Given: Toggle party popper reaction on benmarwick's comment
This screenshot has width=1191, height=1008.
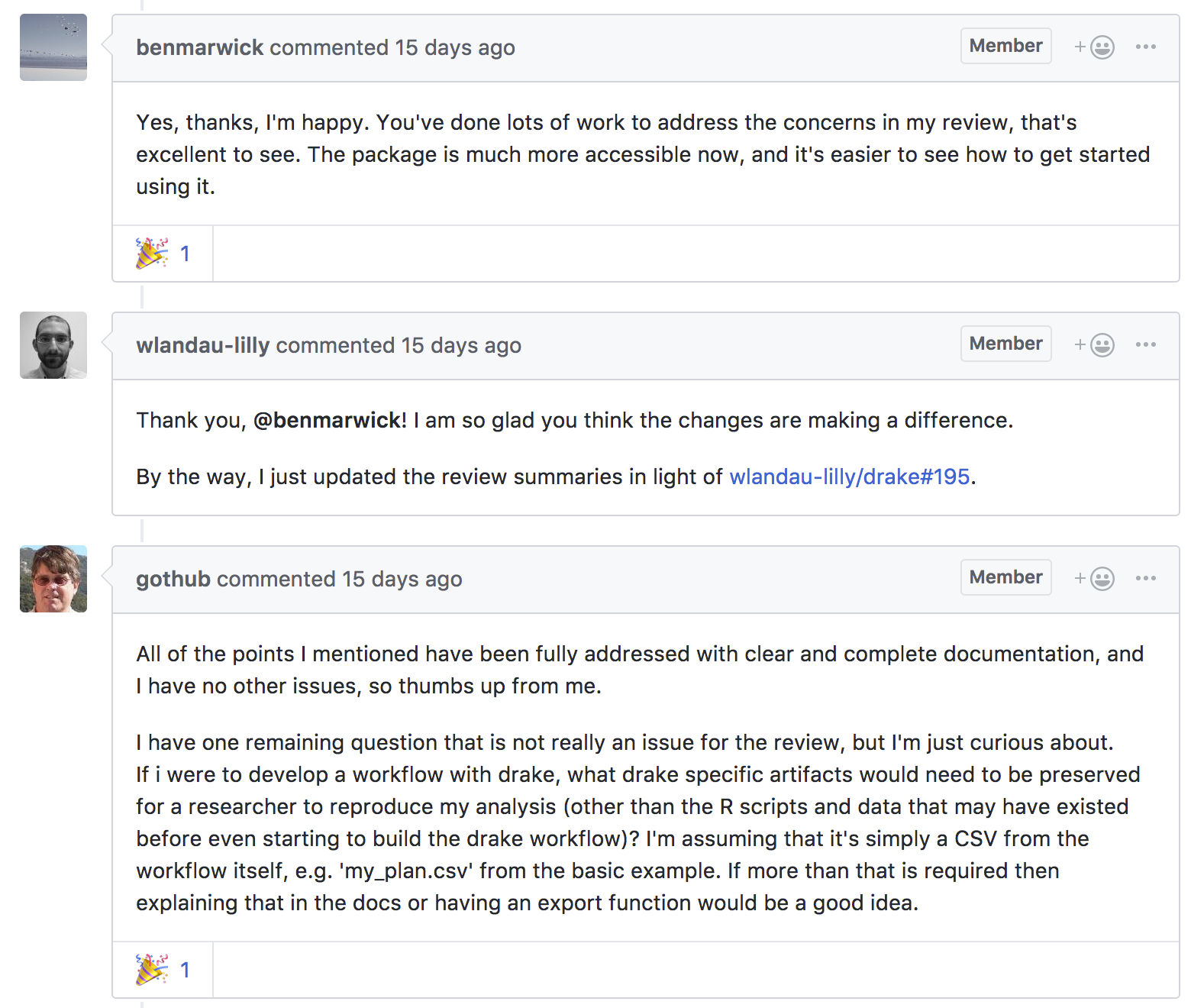Looking at the screenshot, I should click(163, 254).
